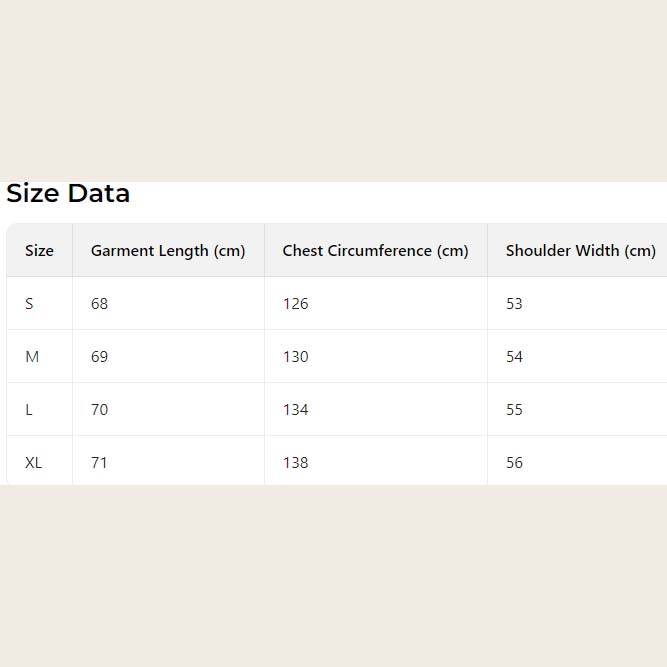667x667 pixels.
Task: Click shoulder width value 56
Action: point(514,463)
